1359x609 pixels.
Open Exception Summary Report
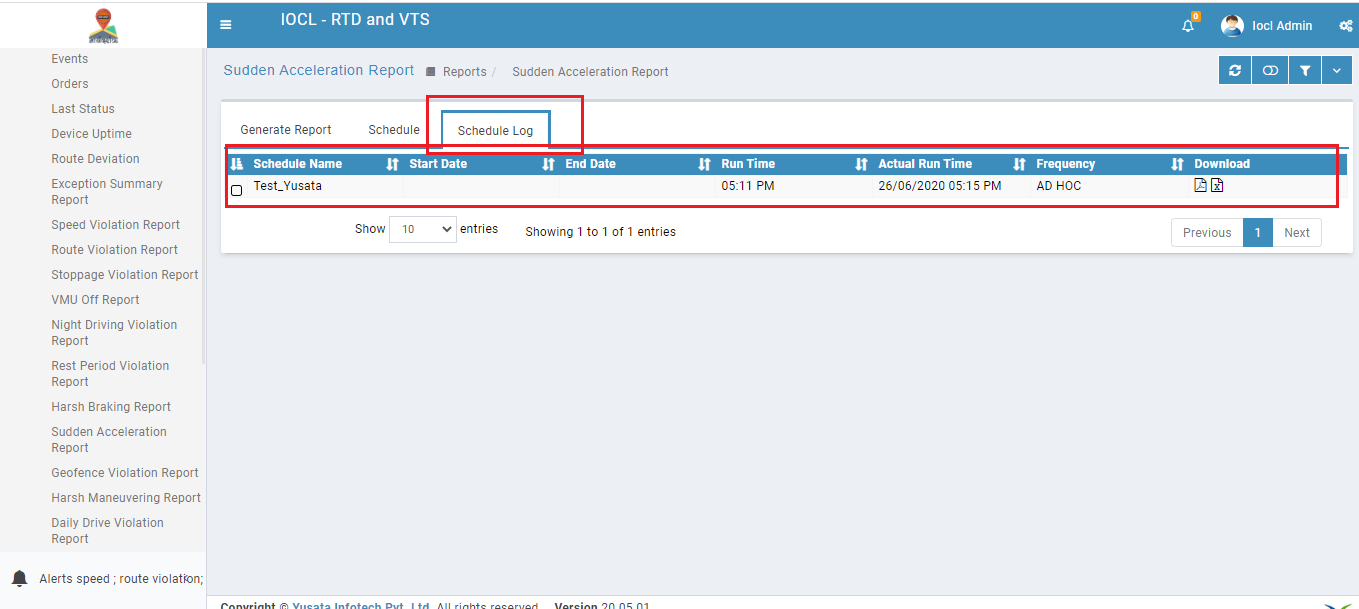(x=107, y=192)
